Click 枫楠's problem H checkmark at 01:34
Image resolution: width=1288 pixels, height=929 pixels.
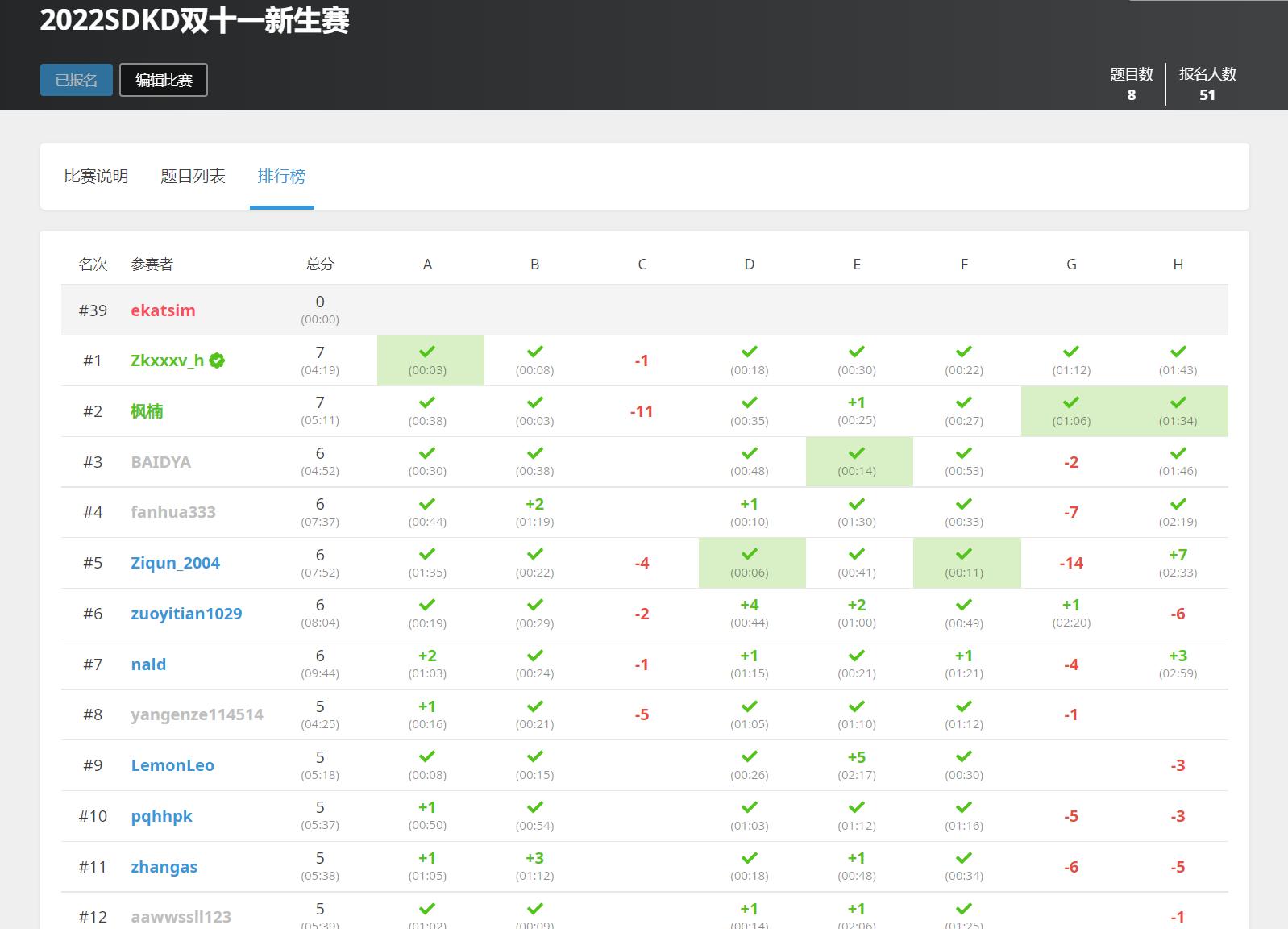1178,402
